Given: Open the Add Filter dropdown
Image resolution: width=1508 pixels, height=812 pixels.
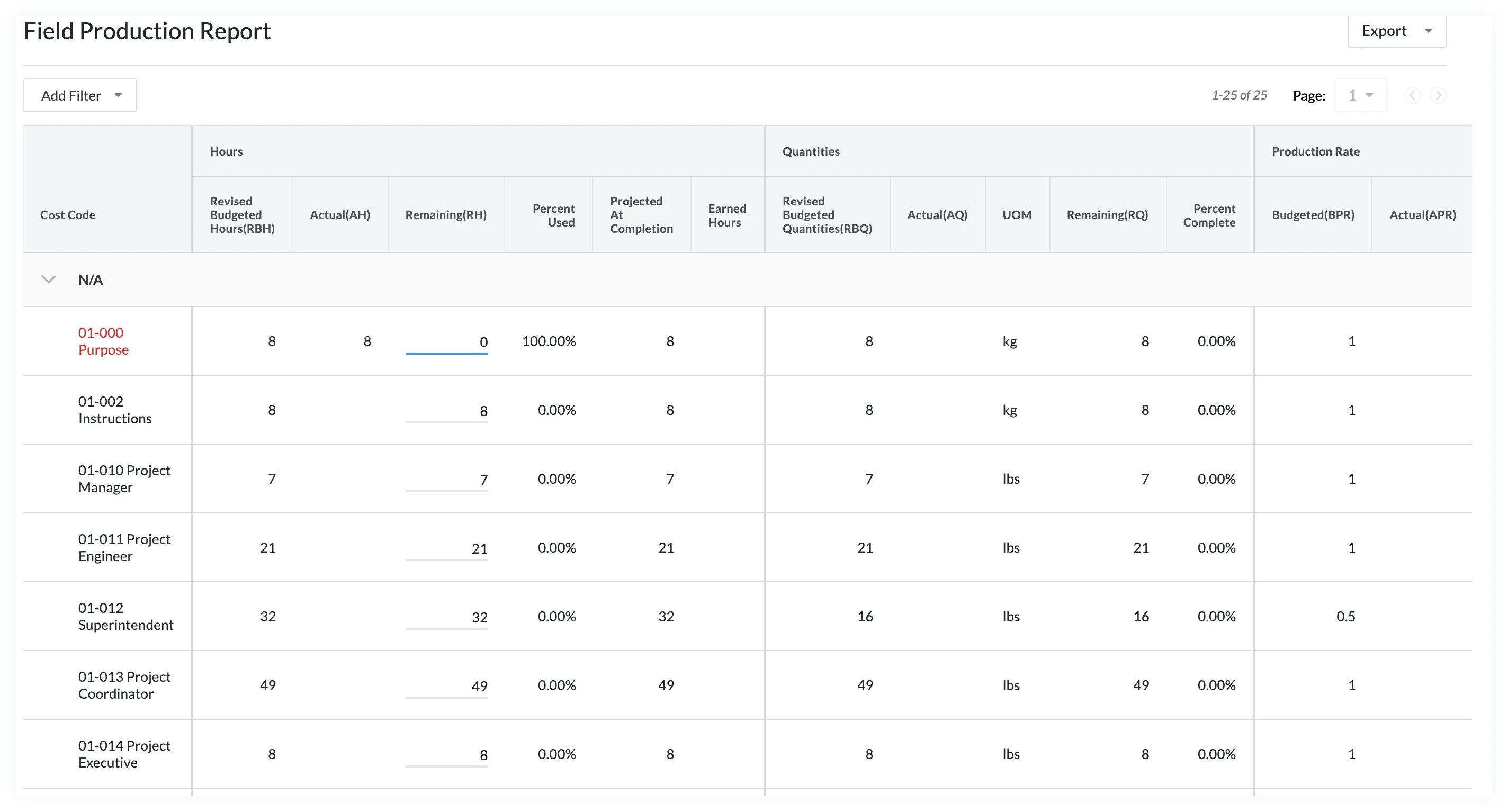Looking at the screenshot, I should click(80, 95).
